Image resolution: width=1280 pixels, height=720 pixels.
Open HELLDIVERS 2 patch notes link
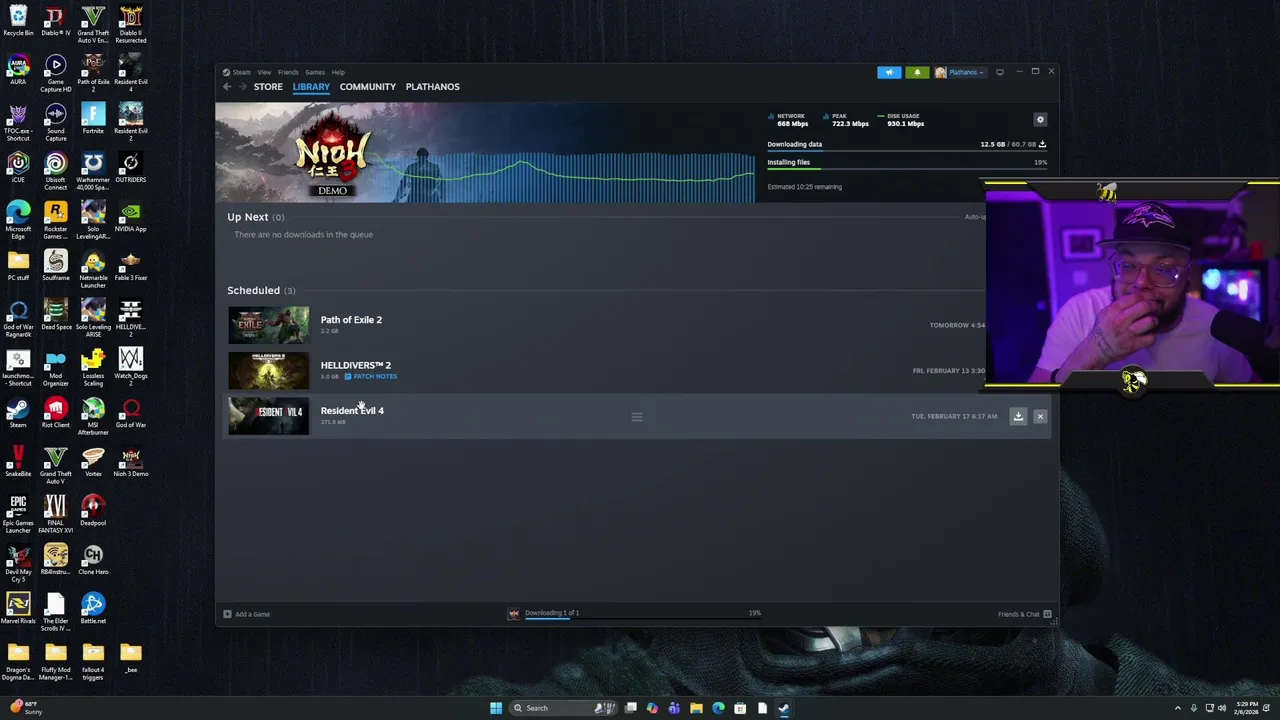click(371, 376)
